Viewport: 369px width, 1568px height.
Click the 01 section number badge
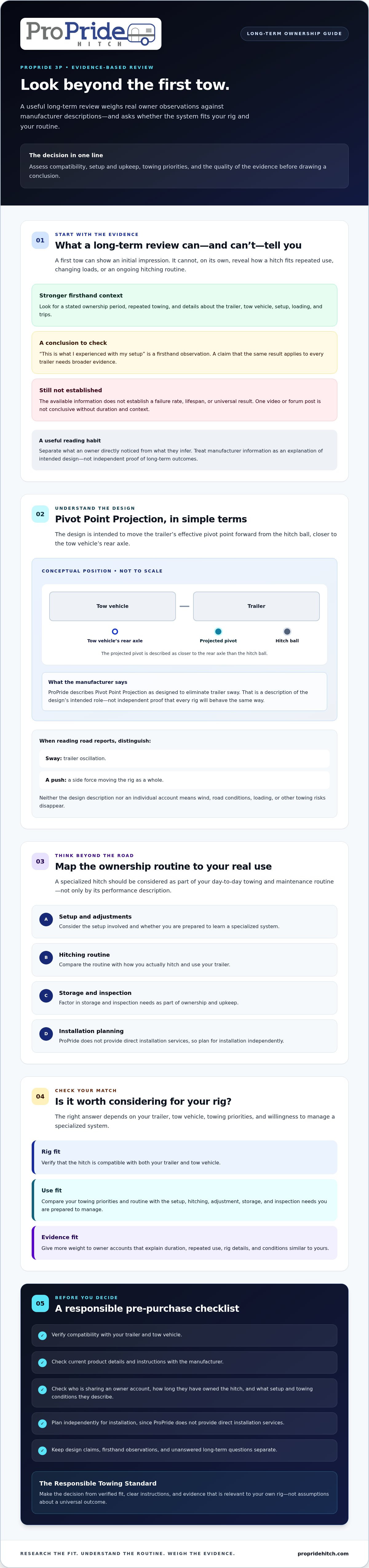(40, 241)
